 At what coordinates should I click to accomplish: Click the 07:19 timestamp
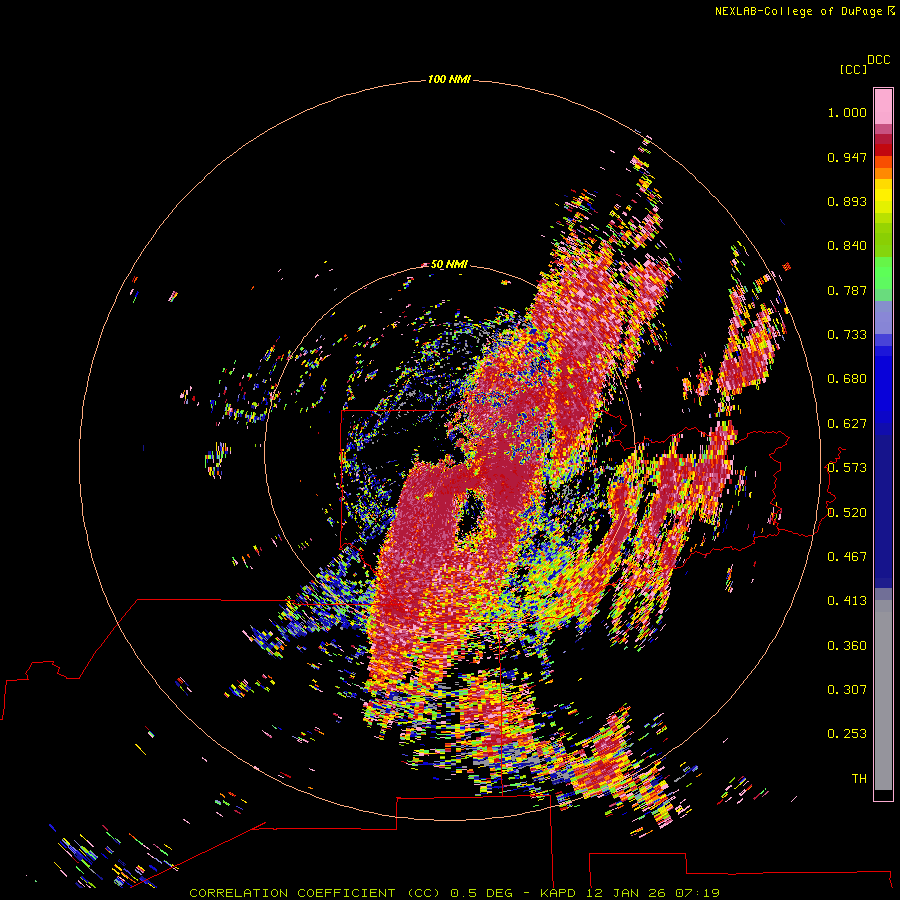pos(698,893)
